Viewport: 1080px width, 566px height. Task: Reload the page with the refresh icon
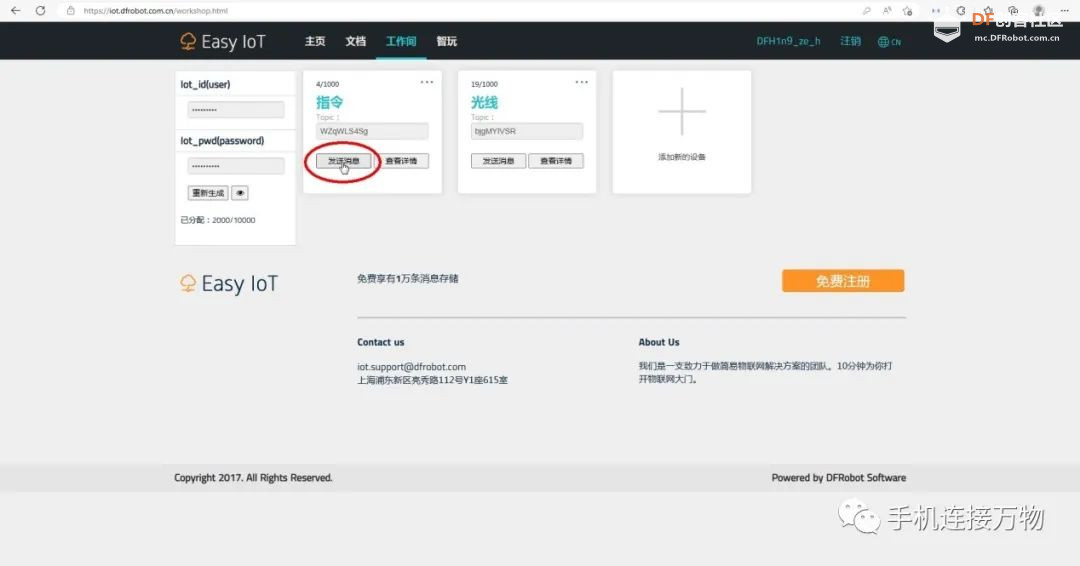pos(41,11)
